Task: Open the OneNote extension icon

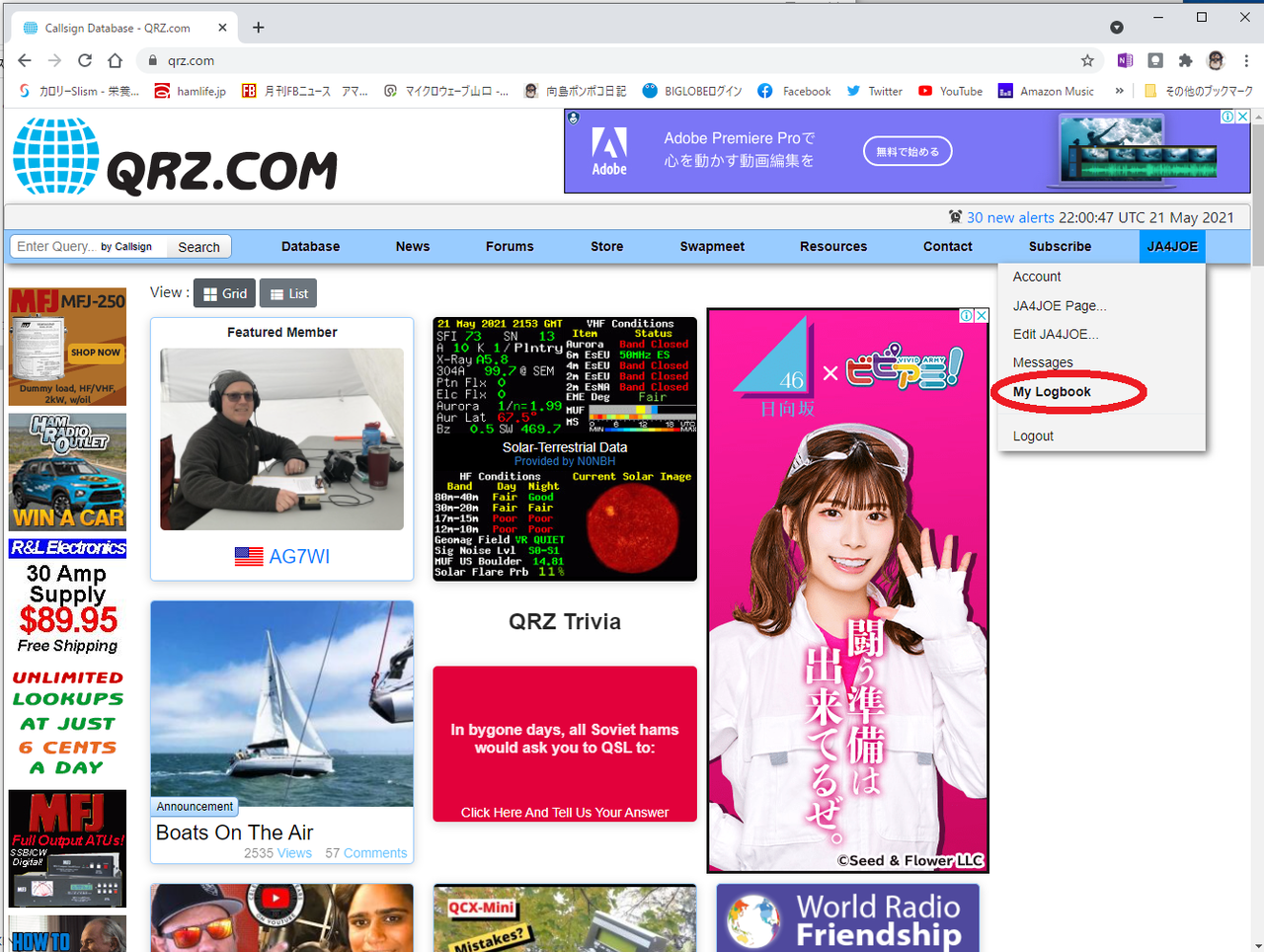Action: tap(1125, 60)
